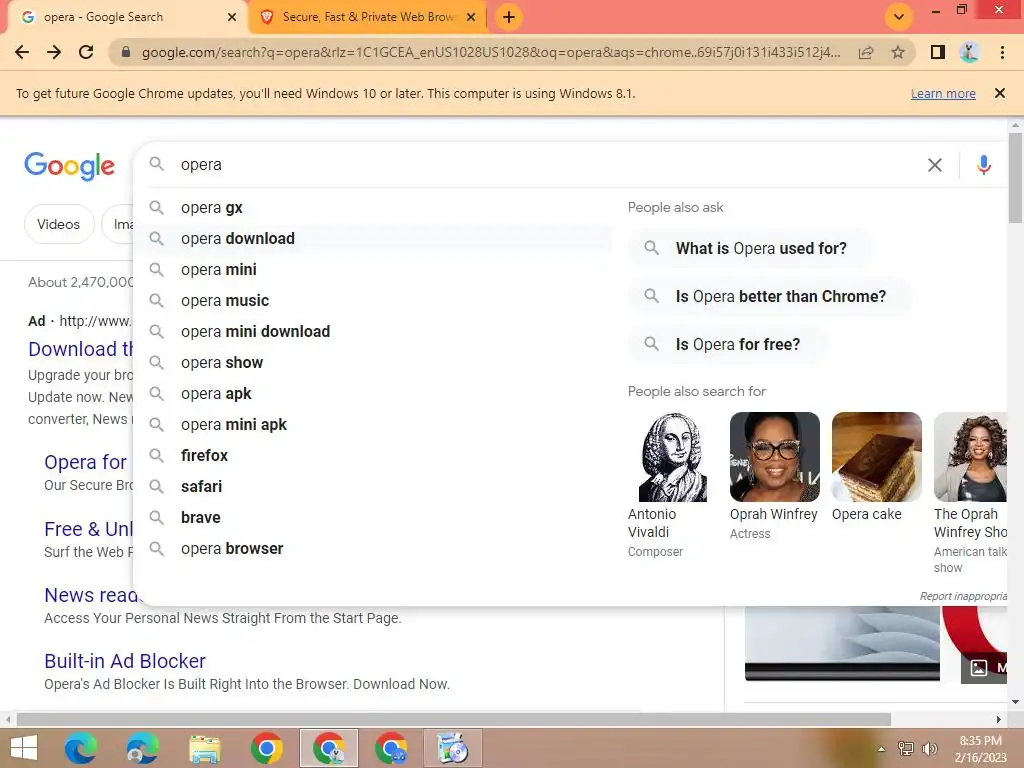
Task: Select suggestion opera mini download
Action: coord(372,332)
